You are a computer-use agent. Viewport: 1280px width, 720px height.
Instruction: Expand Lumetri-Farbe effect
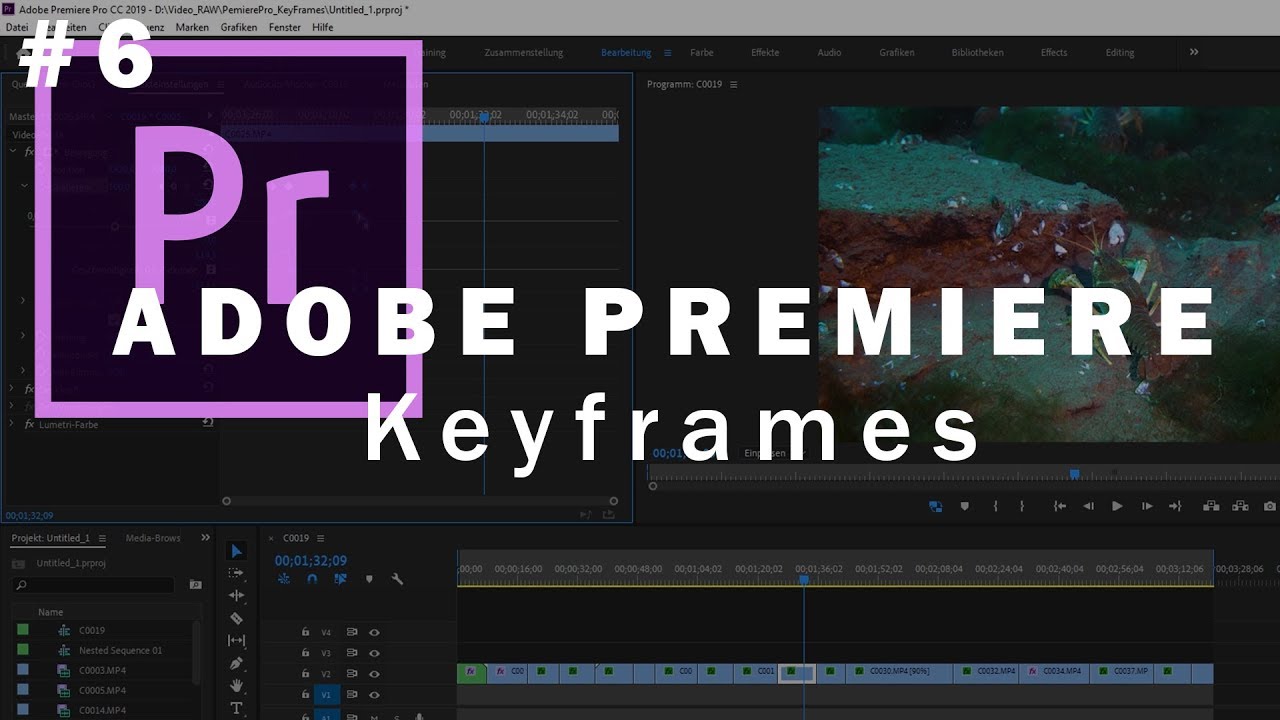coord(12,424)
